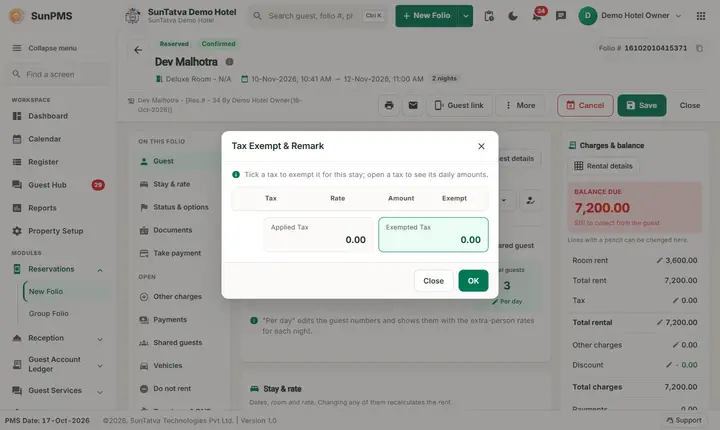Open Register in sidebar
Image resolution: width=720 pixels, height=430 pixels.
click(43, 162)
